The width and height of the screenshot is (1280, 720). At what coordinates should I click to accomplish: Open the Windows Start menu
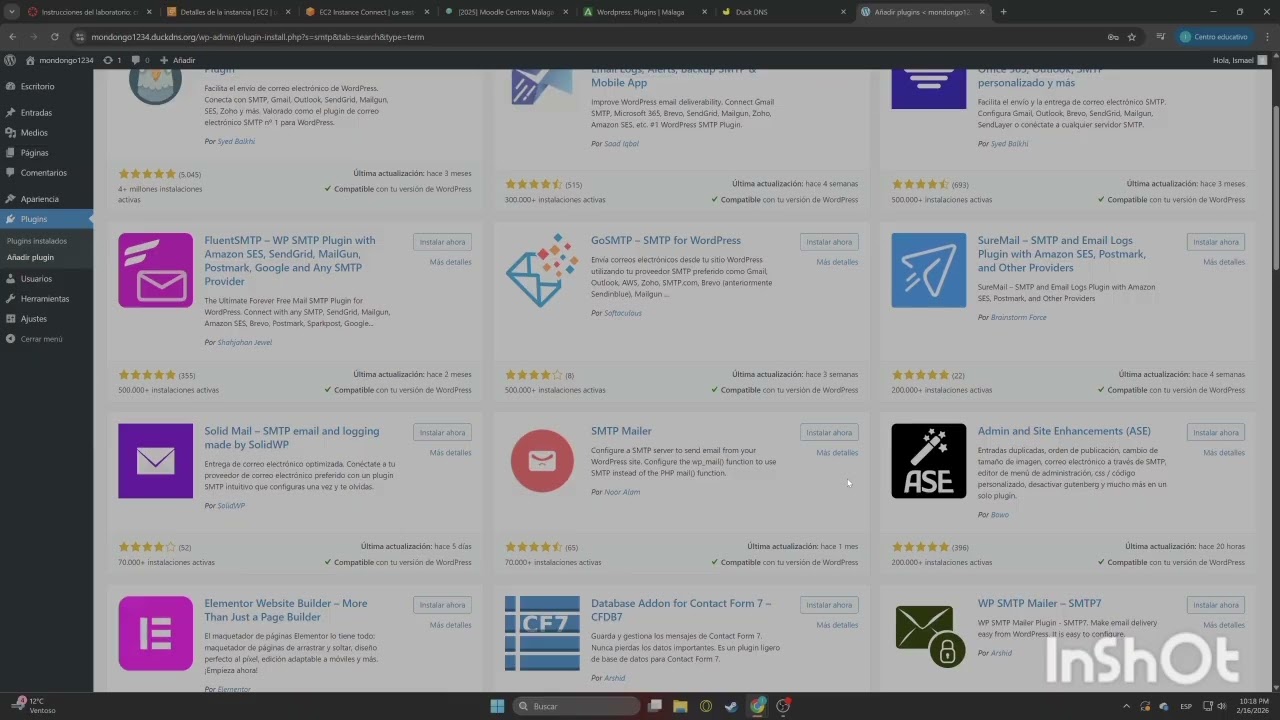(x=497, y=706)
